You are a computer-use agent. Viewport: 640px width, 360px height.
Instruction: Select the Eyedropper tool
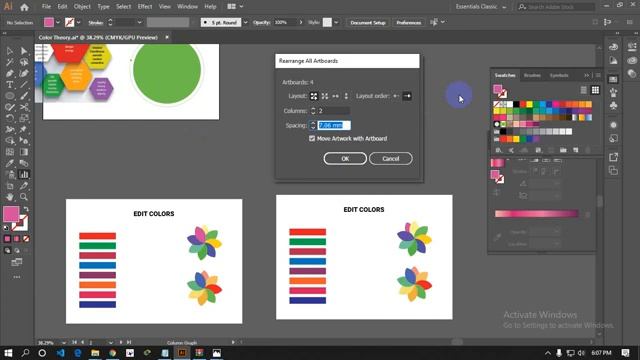(x=9, y=163)
